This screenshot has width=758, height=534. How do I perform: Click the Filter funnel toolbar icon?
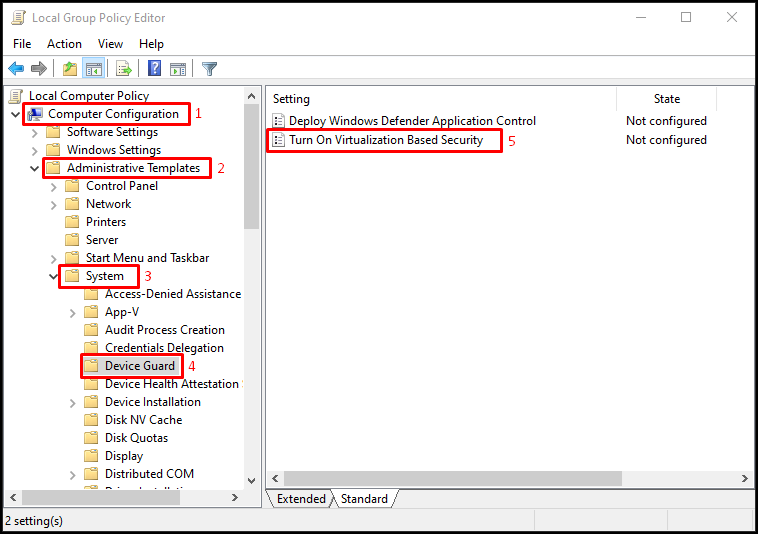point(209,69)
